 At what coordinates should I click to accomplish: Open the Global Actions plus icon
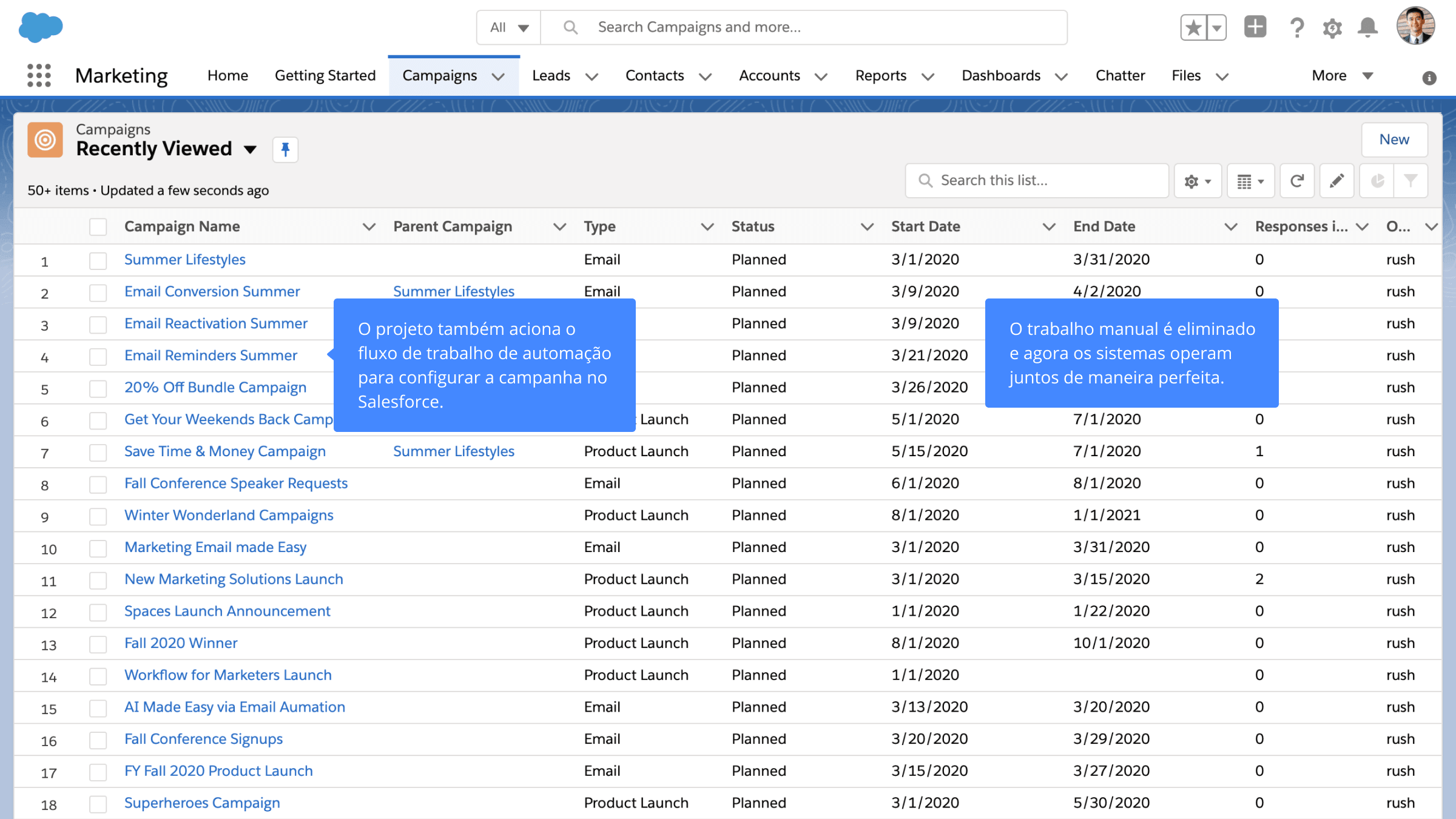[x=1255, y=27]
